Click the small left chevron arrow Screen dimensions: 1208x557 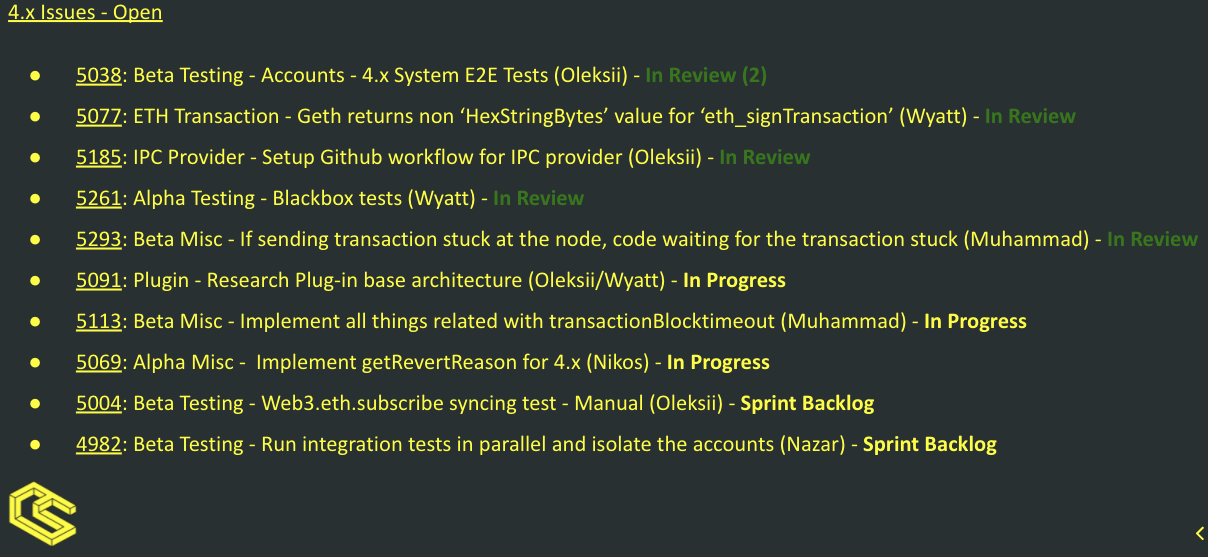[1199, 534]
